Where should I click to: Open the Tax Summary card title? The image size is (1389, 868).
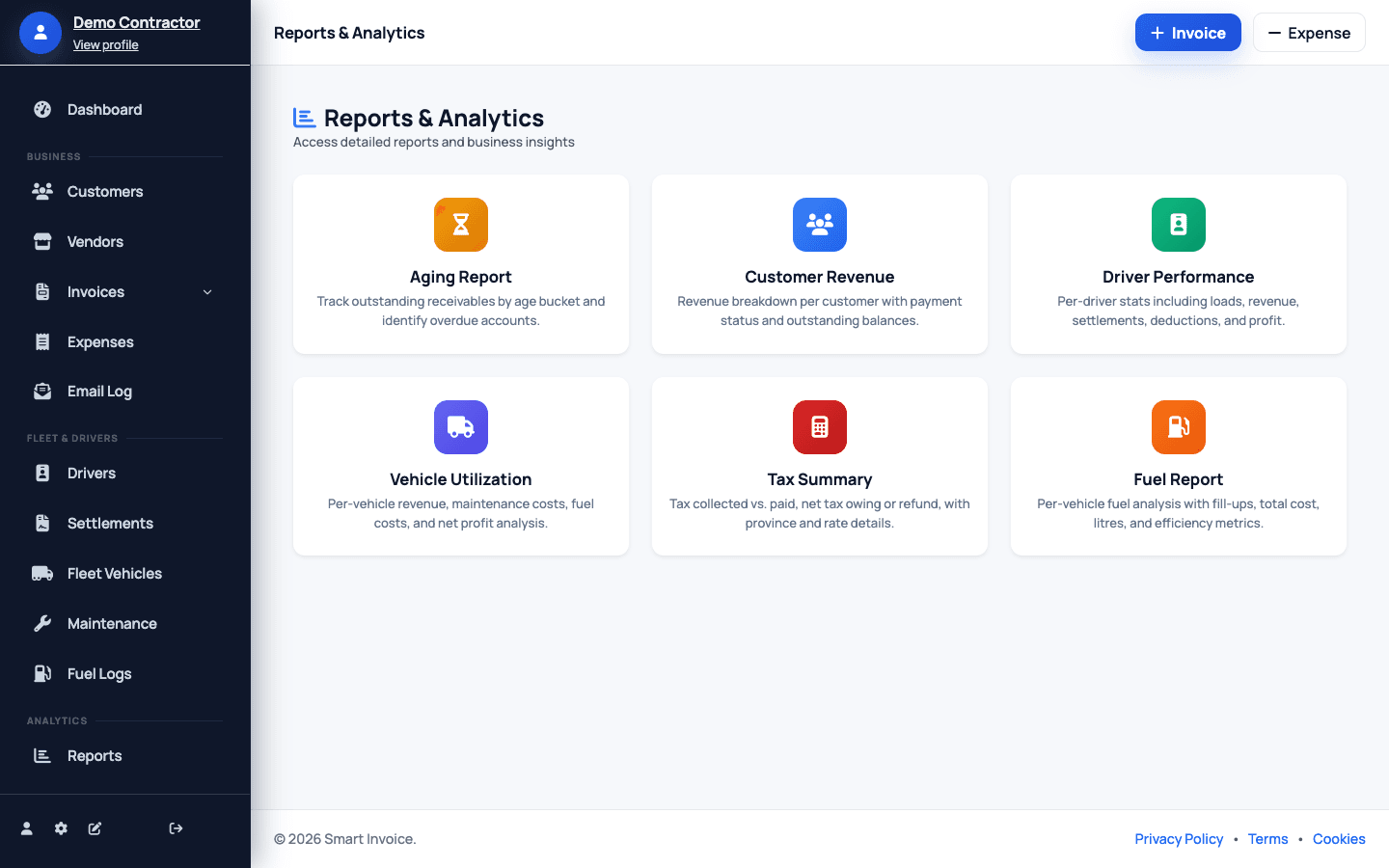pos(820,479)
